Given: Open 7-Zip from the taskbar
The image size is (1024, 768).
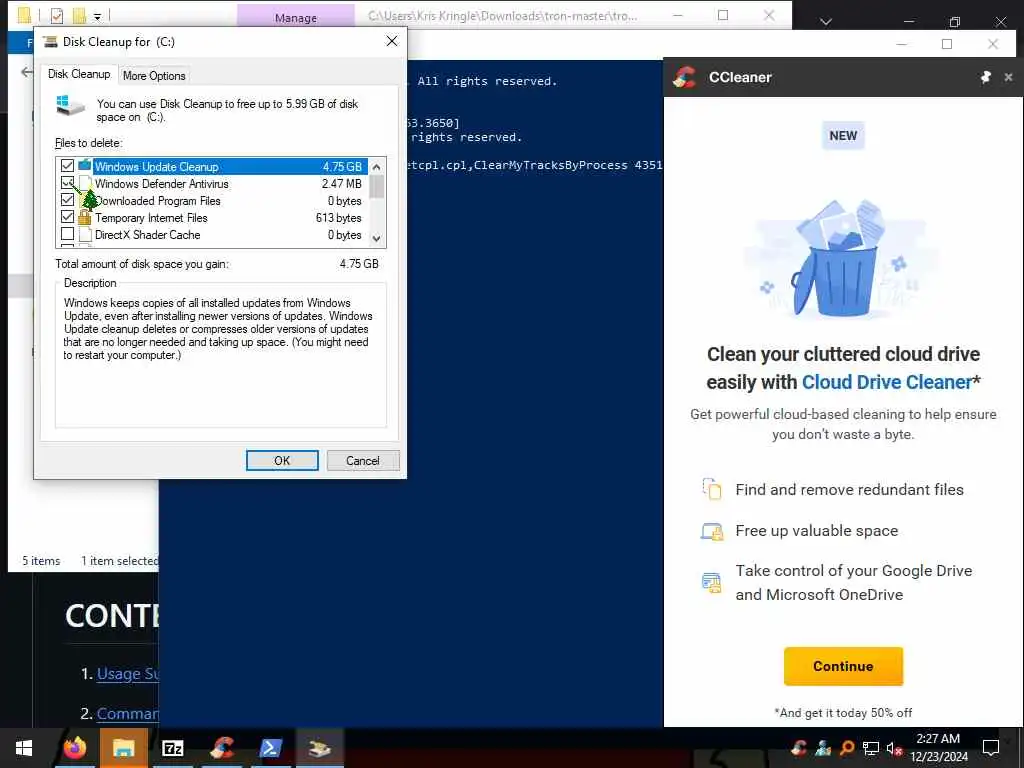Looking at the screenshot, I should point(172,748).
